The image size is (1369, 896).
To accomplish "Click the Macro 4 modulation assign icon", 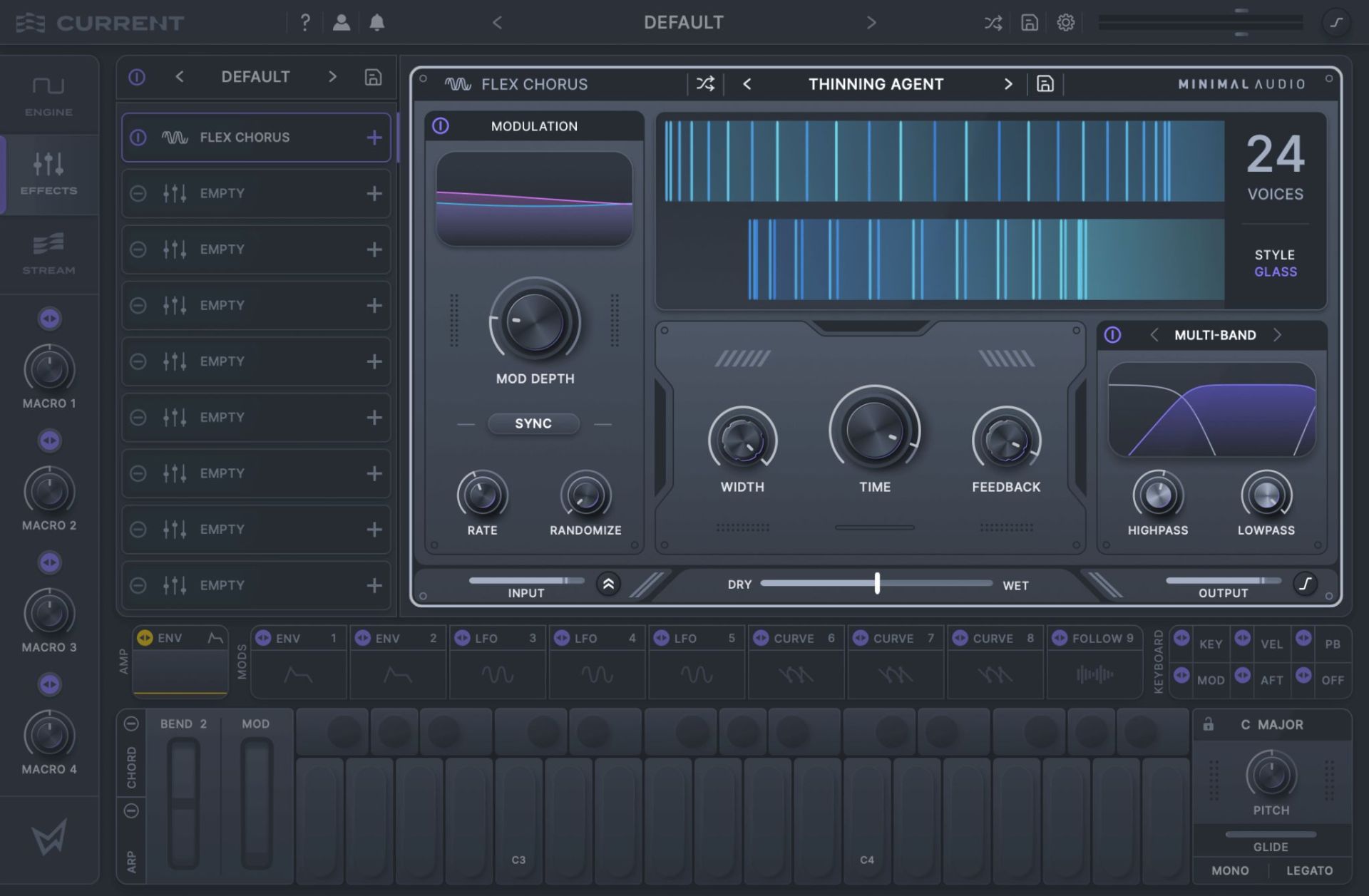I will [x=49, y=684].
